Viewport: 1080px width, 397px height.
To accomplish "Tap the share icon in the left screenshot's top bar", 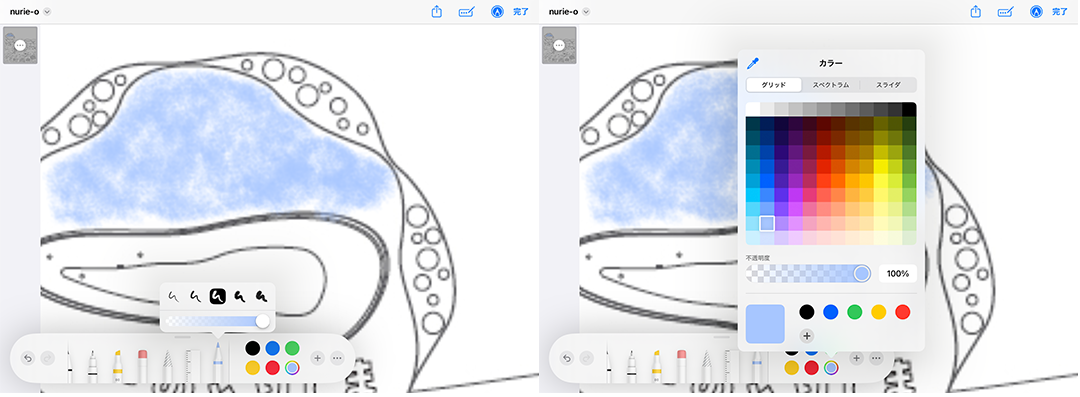I will pos(437,12).
